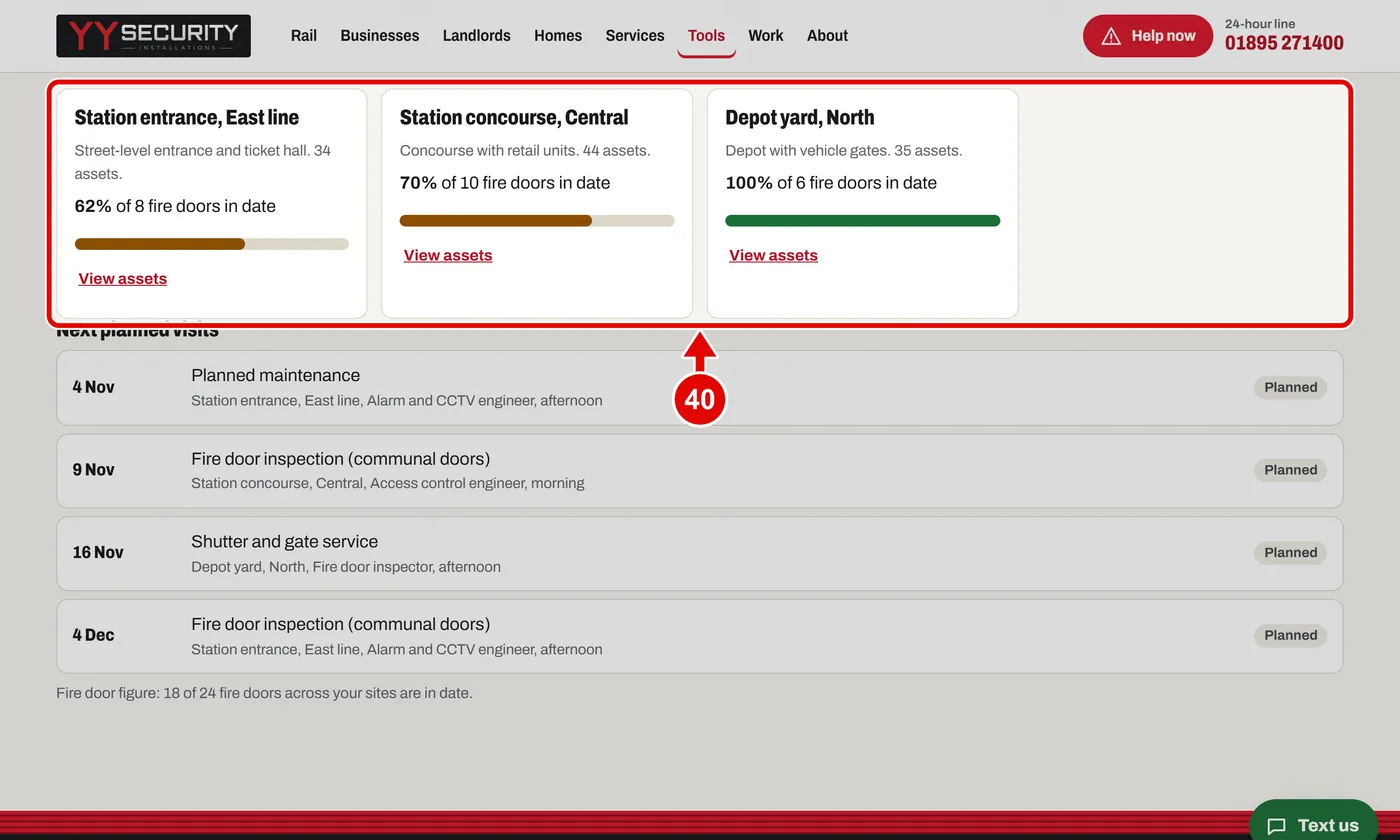Select the "Station entrance, East line" card heading

click(x=187, y=117)
